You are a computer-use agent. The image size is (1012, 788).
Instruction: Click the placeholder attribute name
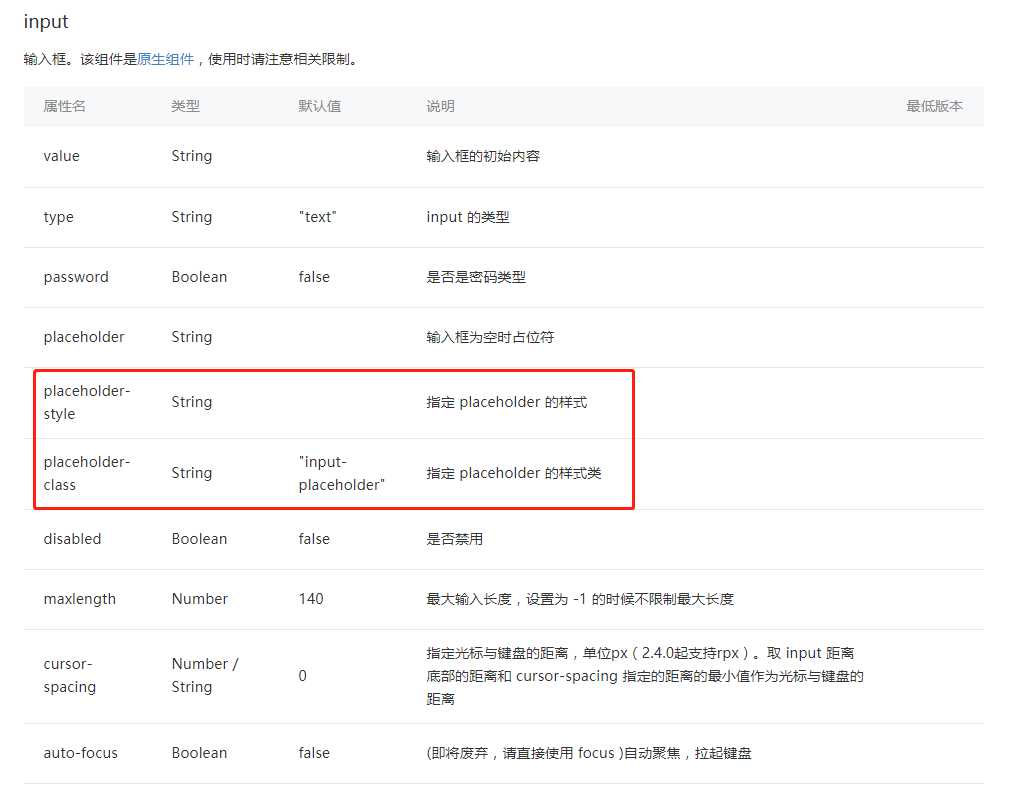point(83,337)
